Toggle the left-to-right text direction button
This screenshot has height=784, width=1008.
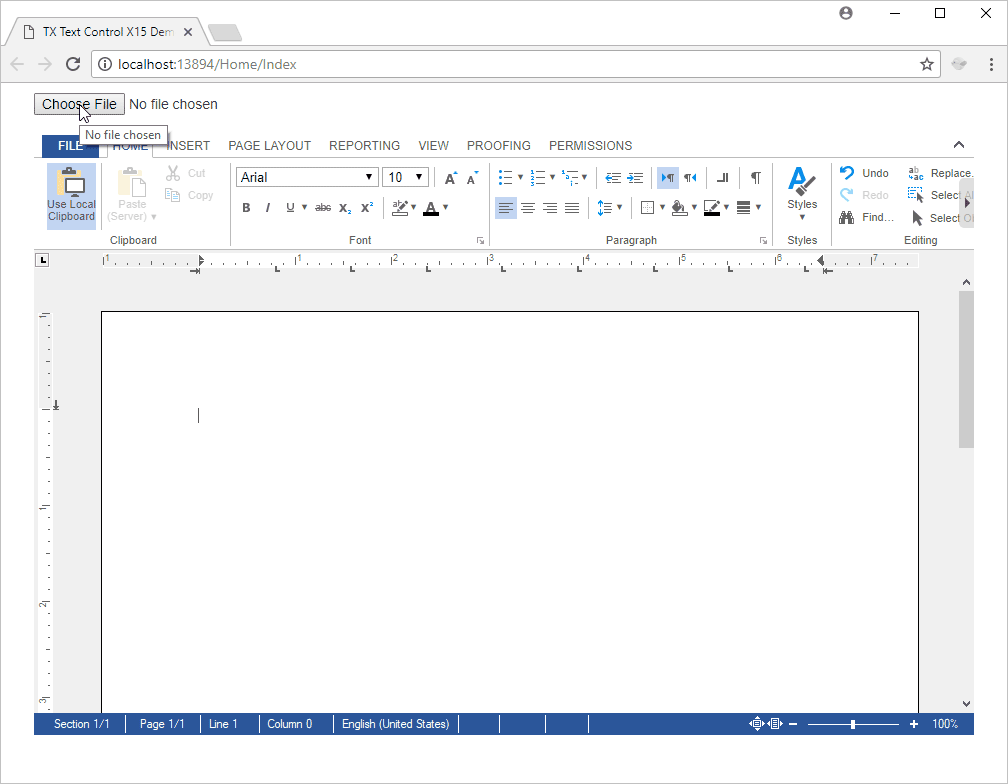click(x=667, y=177)
